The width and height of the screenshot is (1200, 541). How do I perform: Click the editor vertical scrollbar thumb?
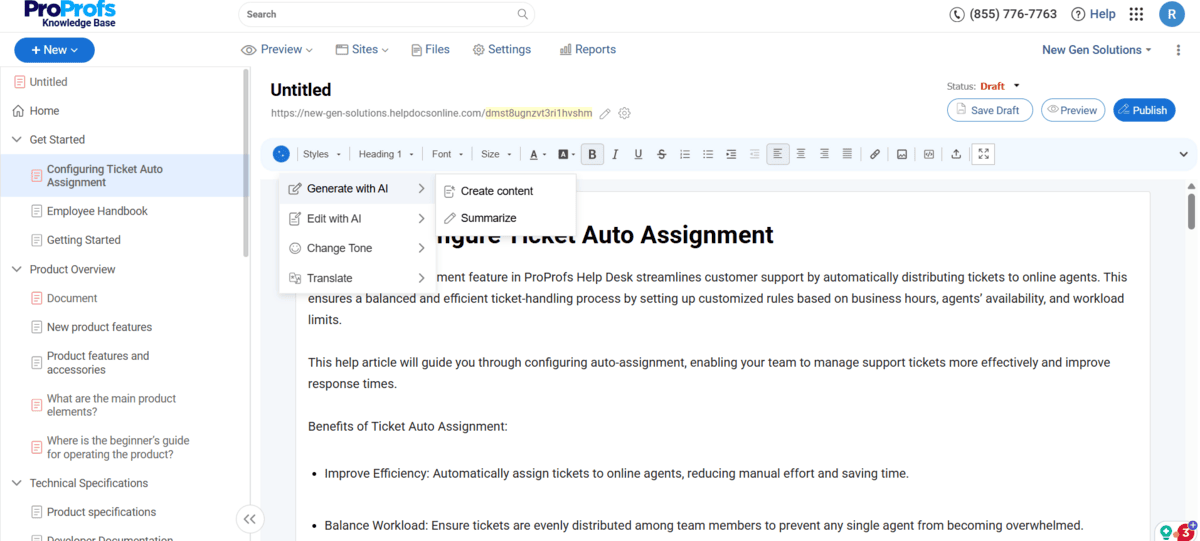click(x=1191, y=210)
